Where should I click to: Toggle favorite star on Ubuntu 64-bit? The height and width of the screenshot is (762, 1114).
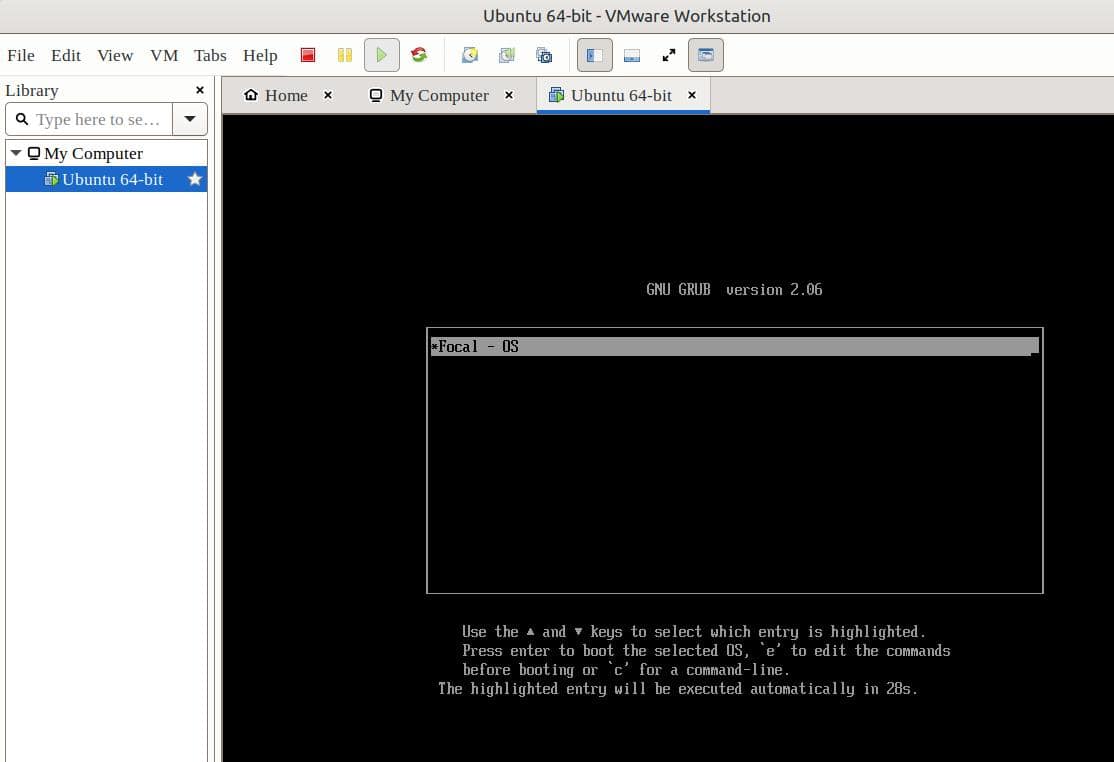click(x=195, y=180)
